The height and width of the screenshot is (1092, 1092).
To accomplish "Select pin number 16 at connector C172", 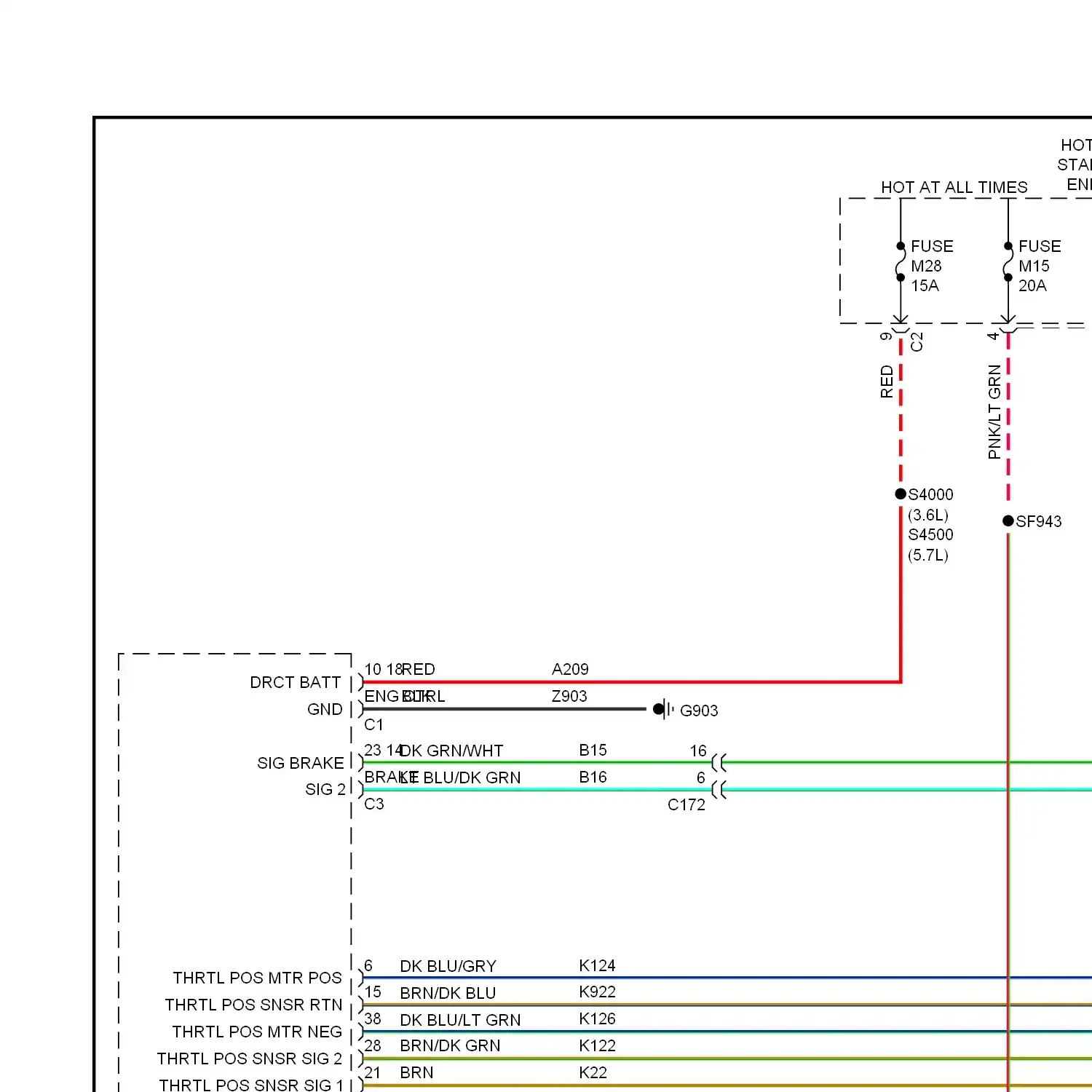I will pos(698,751).
